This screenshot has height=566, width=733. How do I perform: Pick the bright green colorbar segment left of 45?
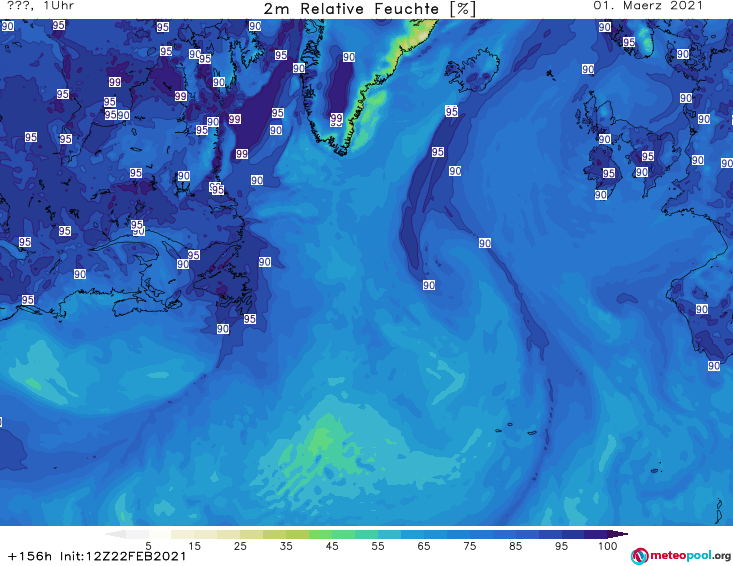[320, 534]
